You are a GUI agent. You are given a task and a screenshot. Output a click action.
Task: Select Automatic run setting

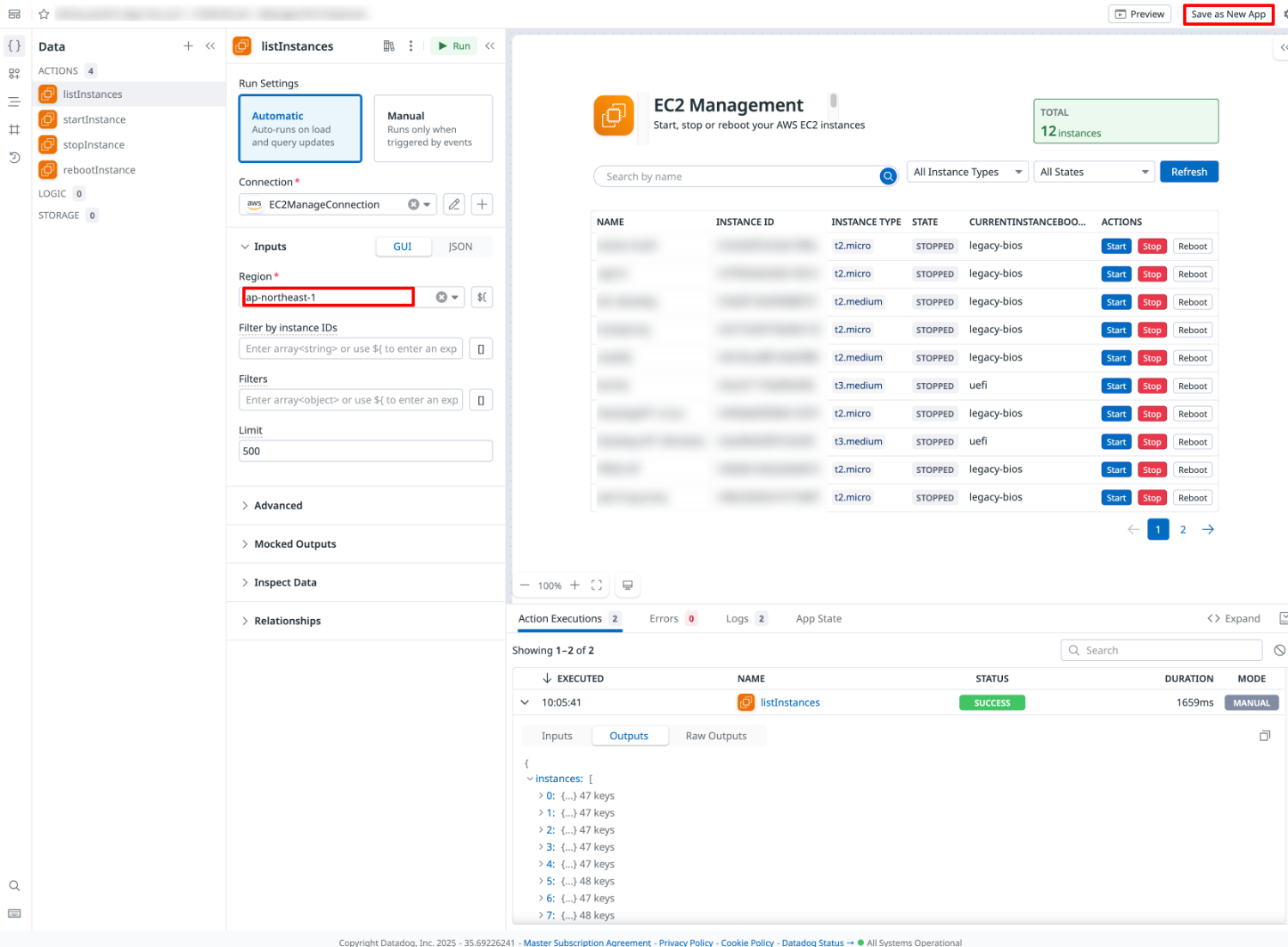click(301, 128)
